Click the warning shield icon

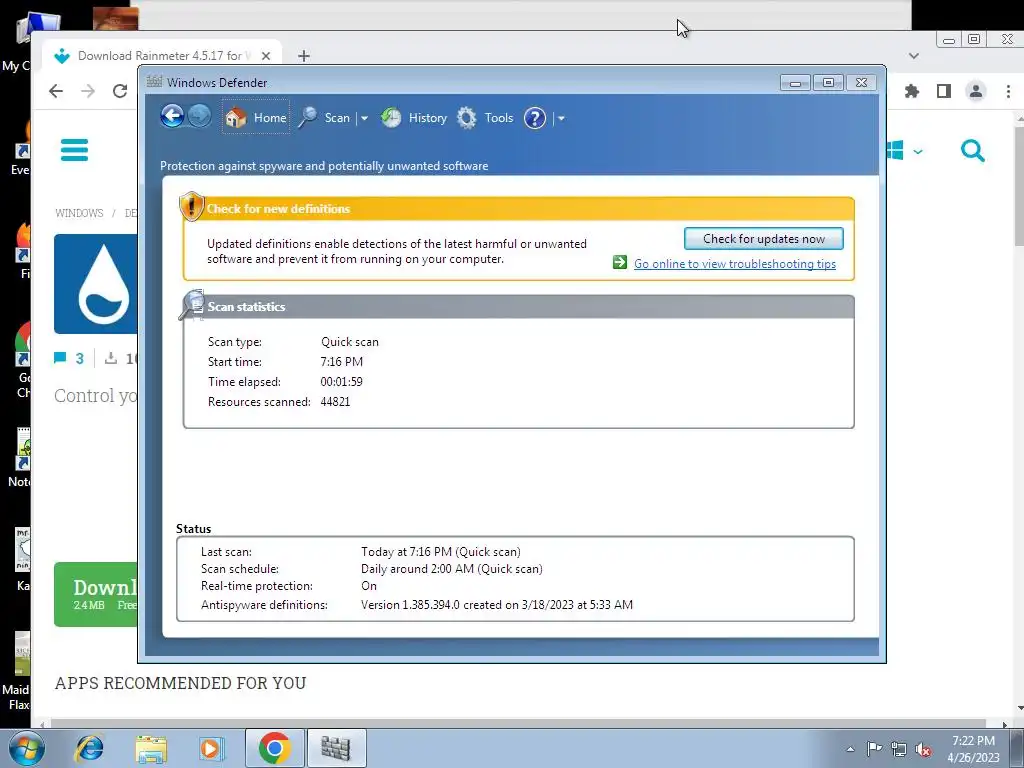[x=191, y=206]
